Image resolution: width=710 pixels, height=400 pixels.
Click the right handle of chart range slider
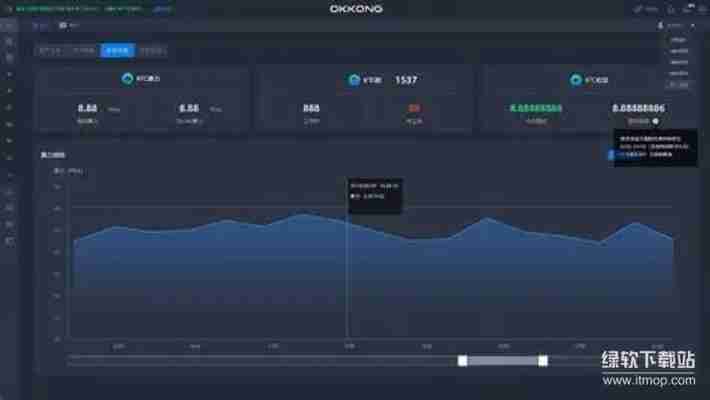tap(542, 361)
